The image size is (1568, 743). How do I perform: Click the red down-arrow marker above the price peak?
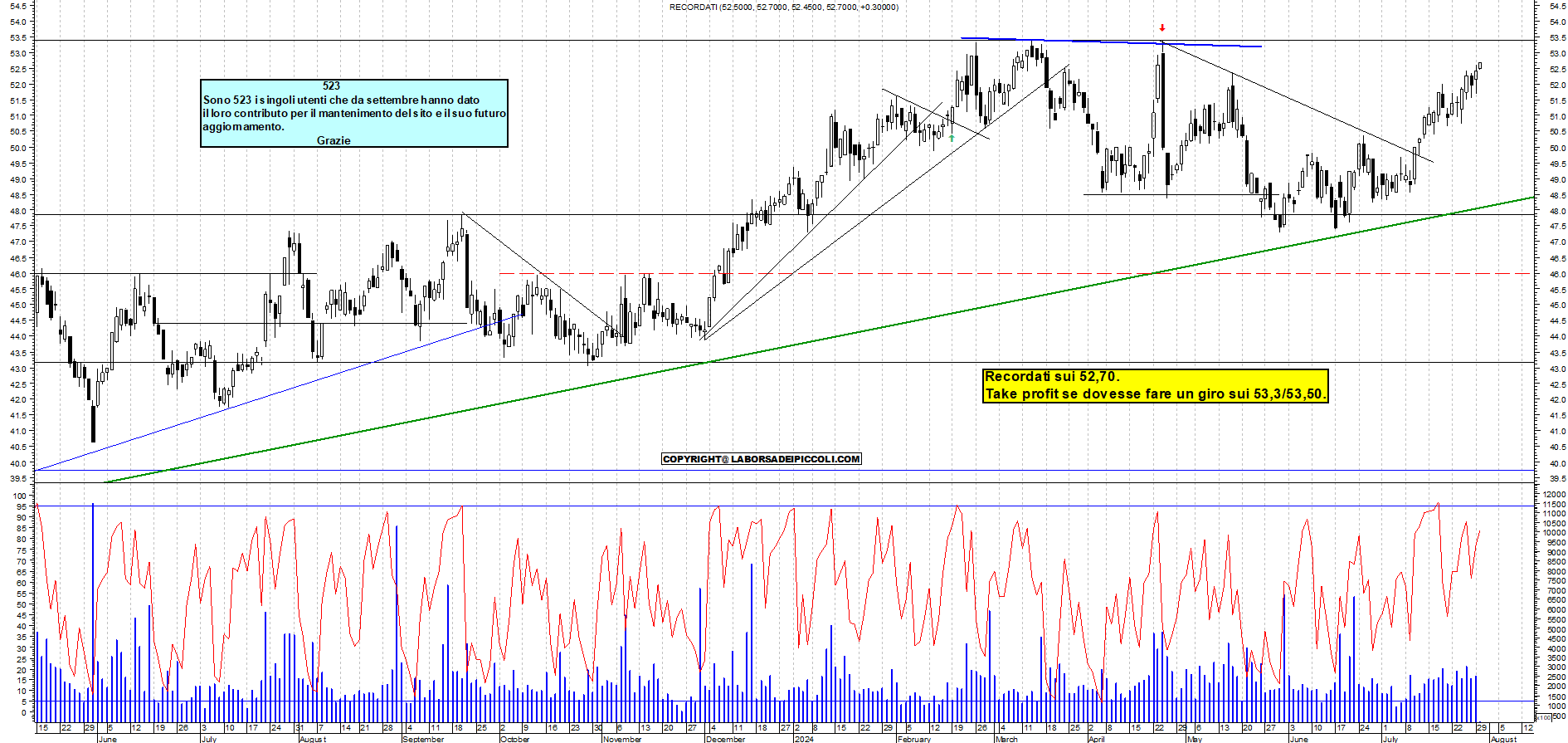[x=1162, y=28]
